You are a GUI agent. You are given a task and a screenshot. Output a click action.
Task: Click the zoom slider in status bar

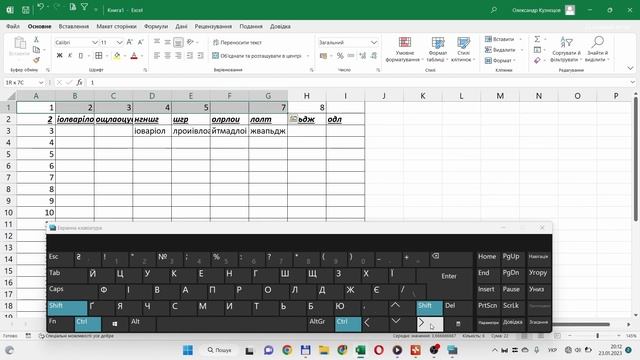pyautogui.click(x=598, y=336)
